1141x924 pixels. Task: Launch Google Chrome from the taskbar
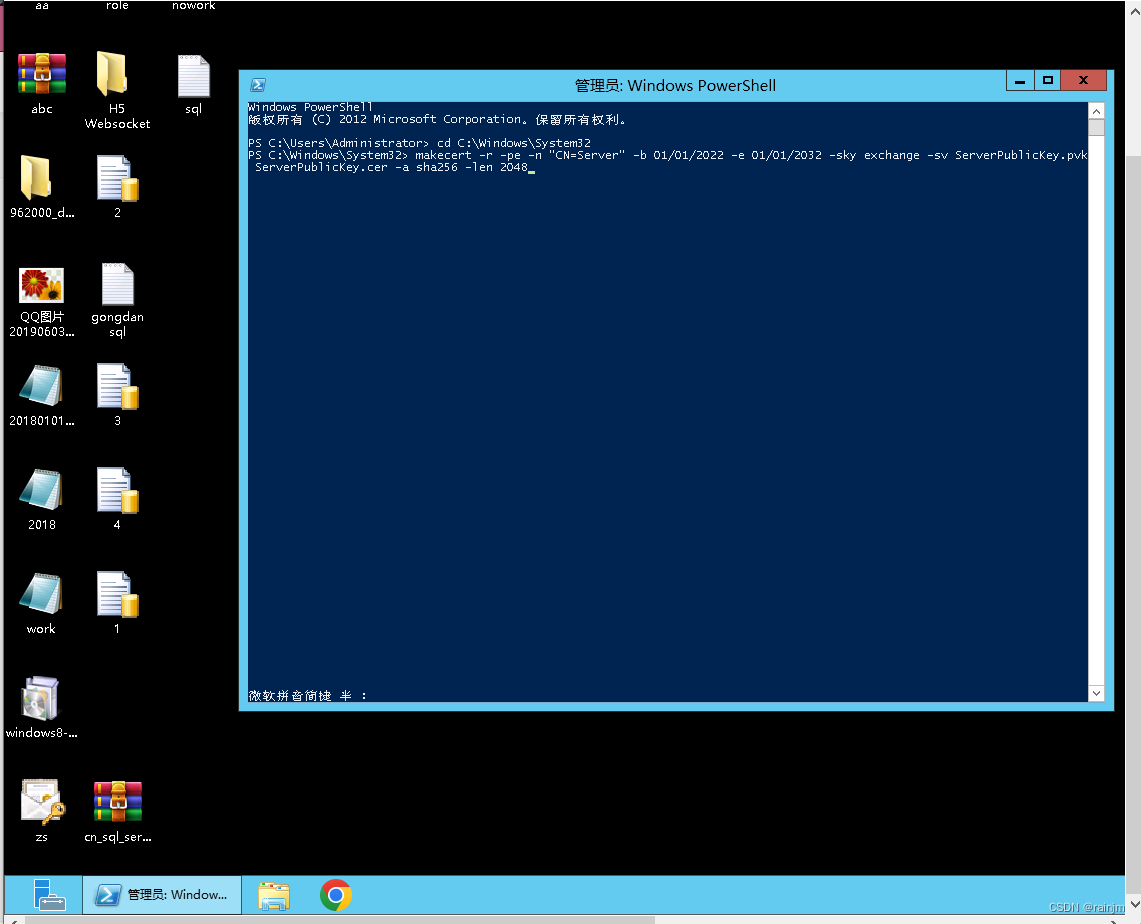point(336,895)
